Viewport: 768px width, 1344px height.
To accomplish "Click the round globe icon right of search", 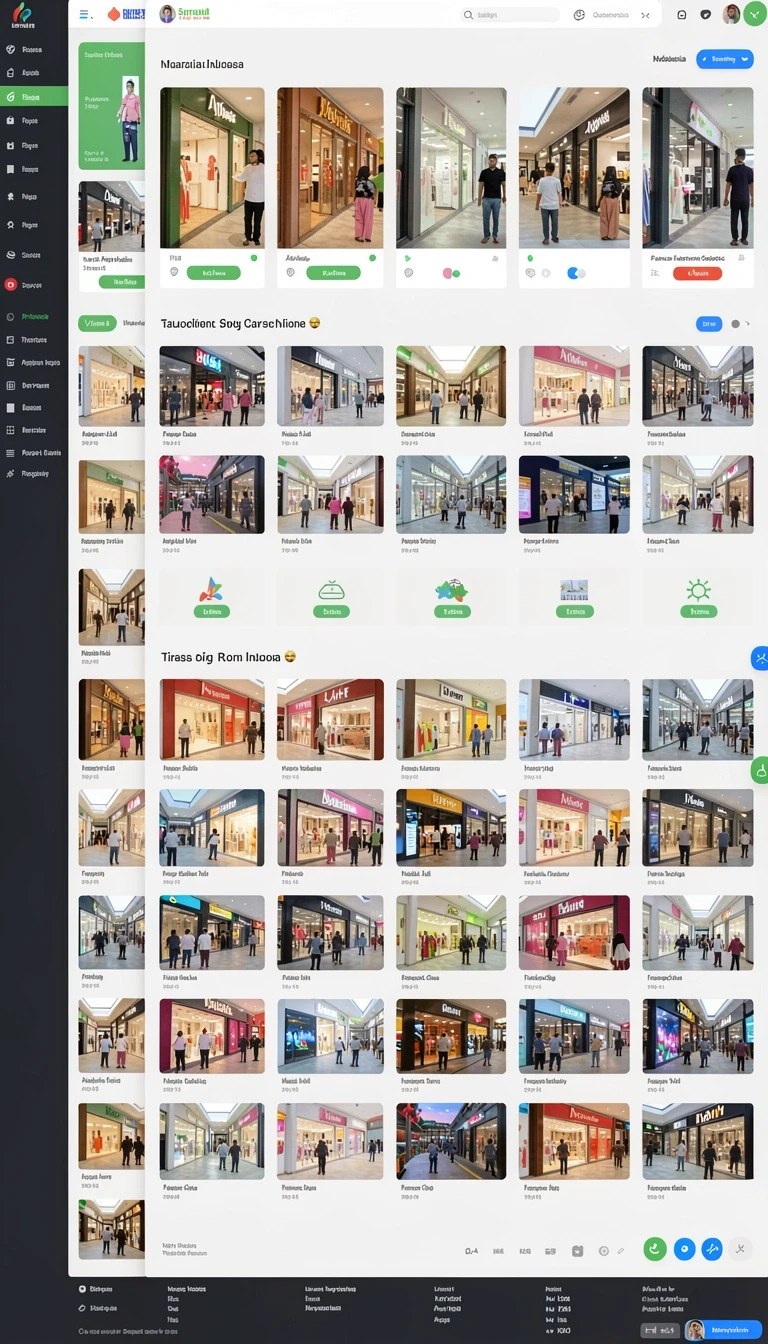I will tap(579, 15).
